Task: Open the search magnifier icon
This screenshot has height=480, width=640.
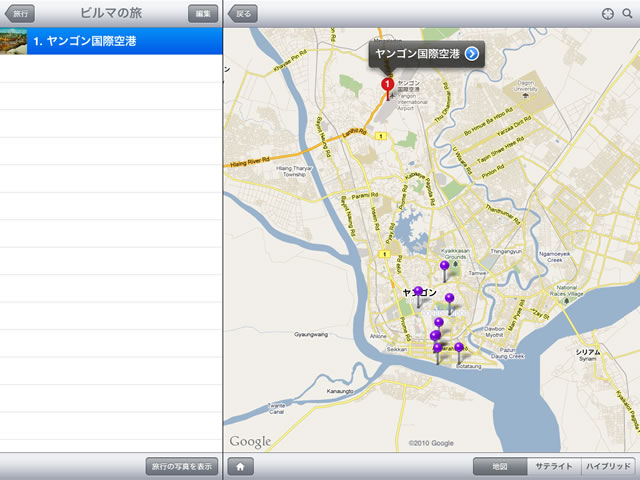Action: pos(627,14)
